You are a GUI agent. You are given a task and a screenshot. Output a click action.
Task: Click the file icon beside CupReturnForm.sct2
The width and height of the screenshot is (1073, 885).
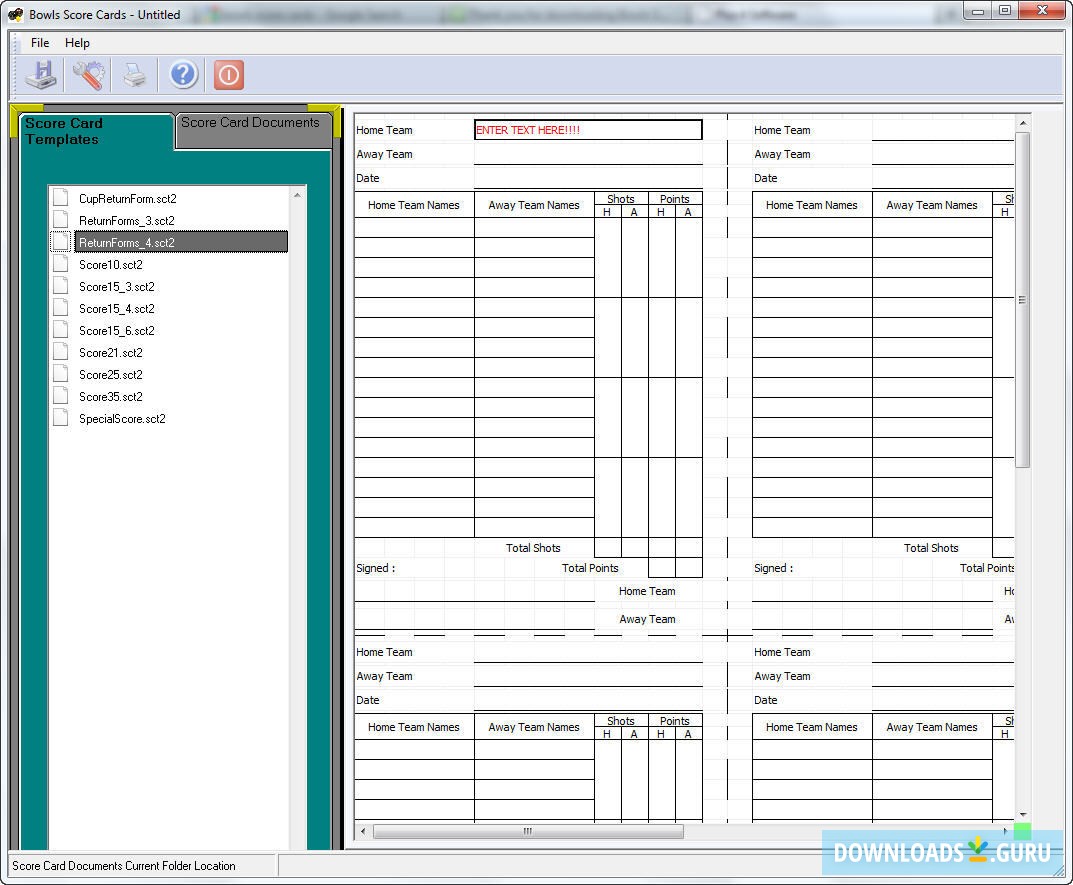tap(62, 198)
